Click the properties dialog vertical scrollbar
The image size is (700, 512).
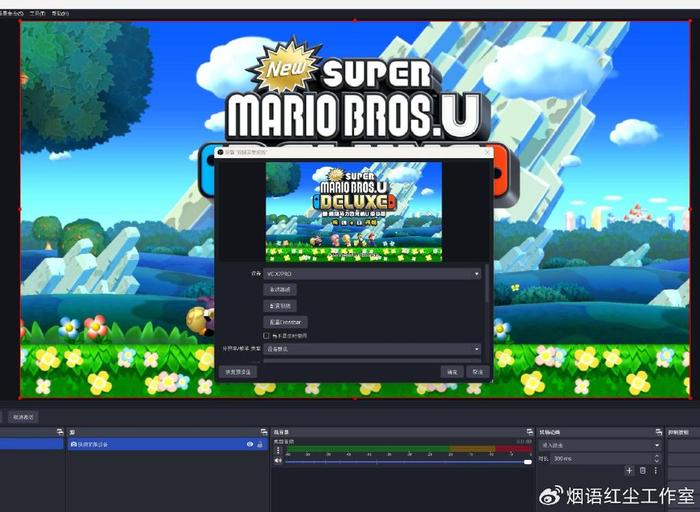pyautogui.click(x=487, y=284)
